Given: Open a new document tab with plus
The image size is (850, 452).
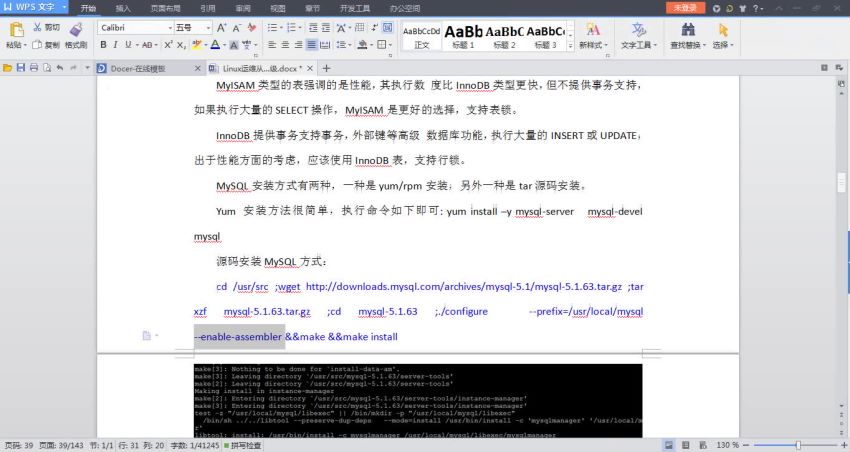Looking at the screenshot, I should point(326,68).
